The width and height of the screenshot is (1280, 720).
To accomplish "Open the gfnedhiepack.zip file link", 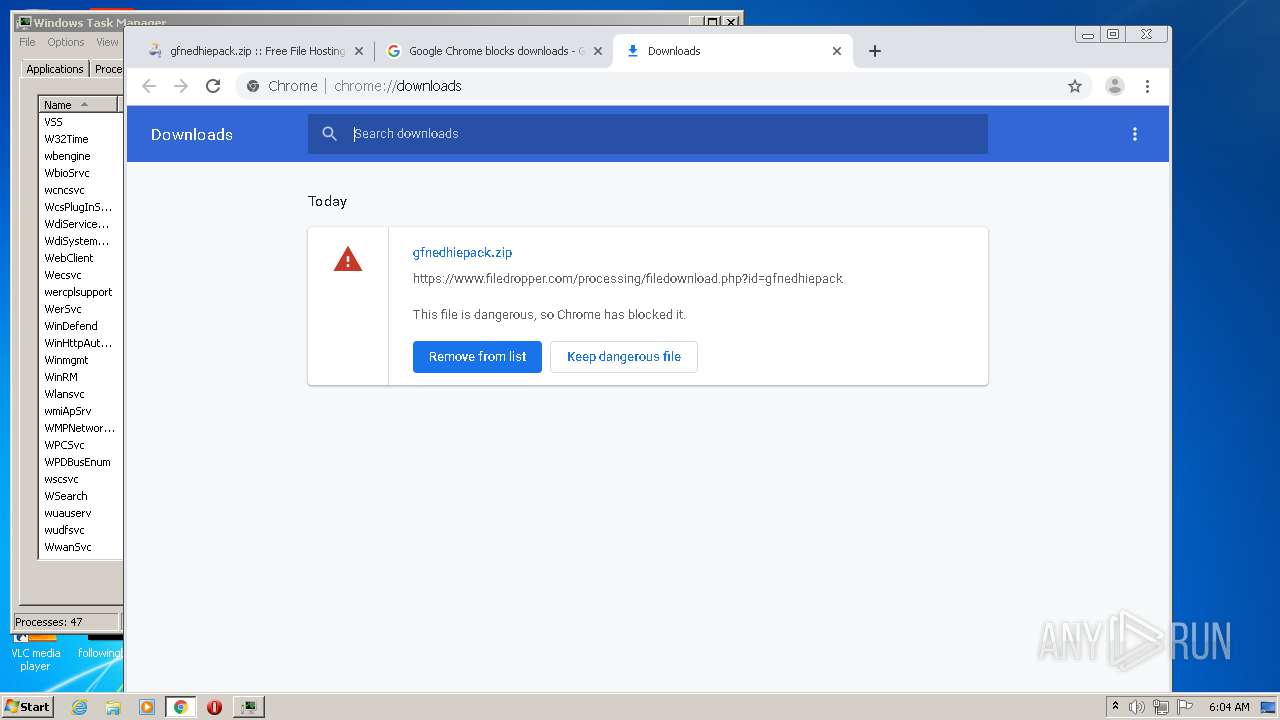I will coord(462,253).
